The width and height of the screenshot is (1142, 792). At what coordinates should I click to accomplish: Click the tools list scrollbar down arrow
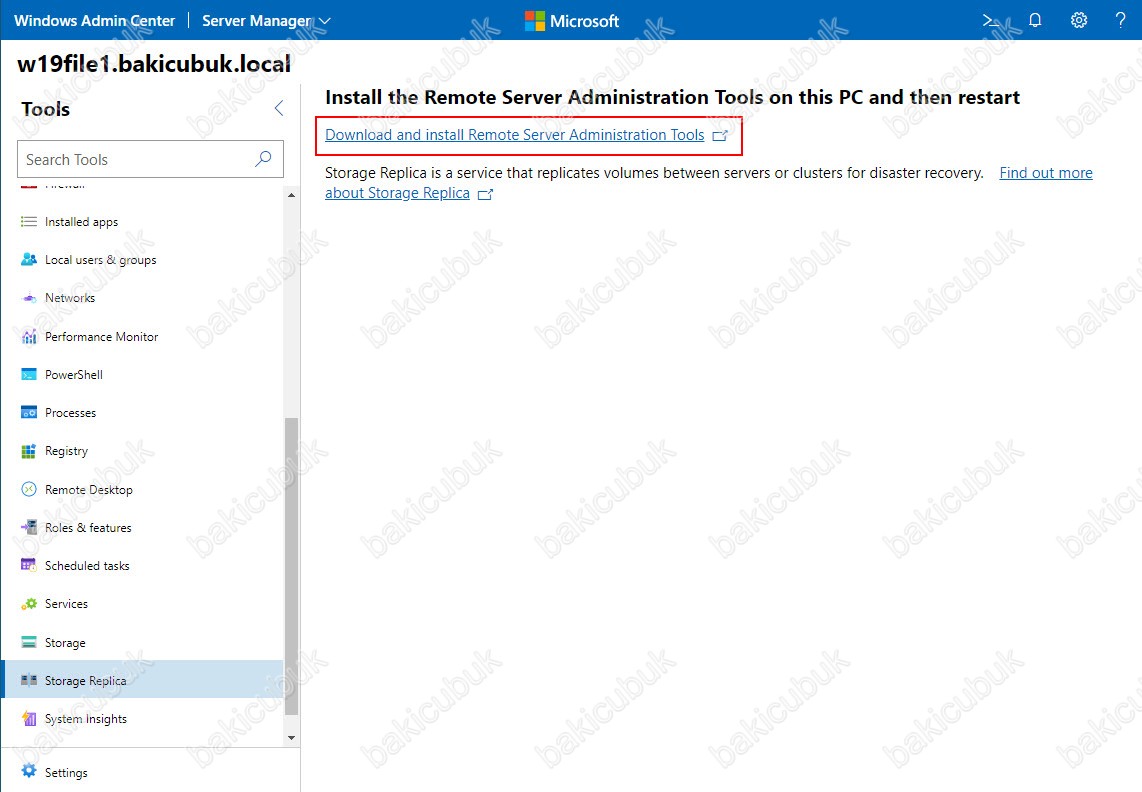(291, 737)
